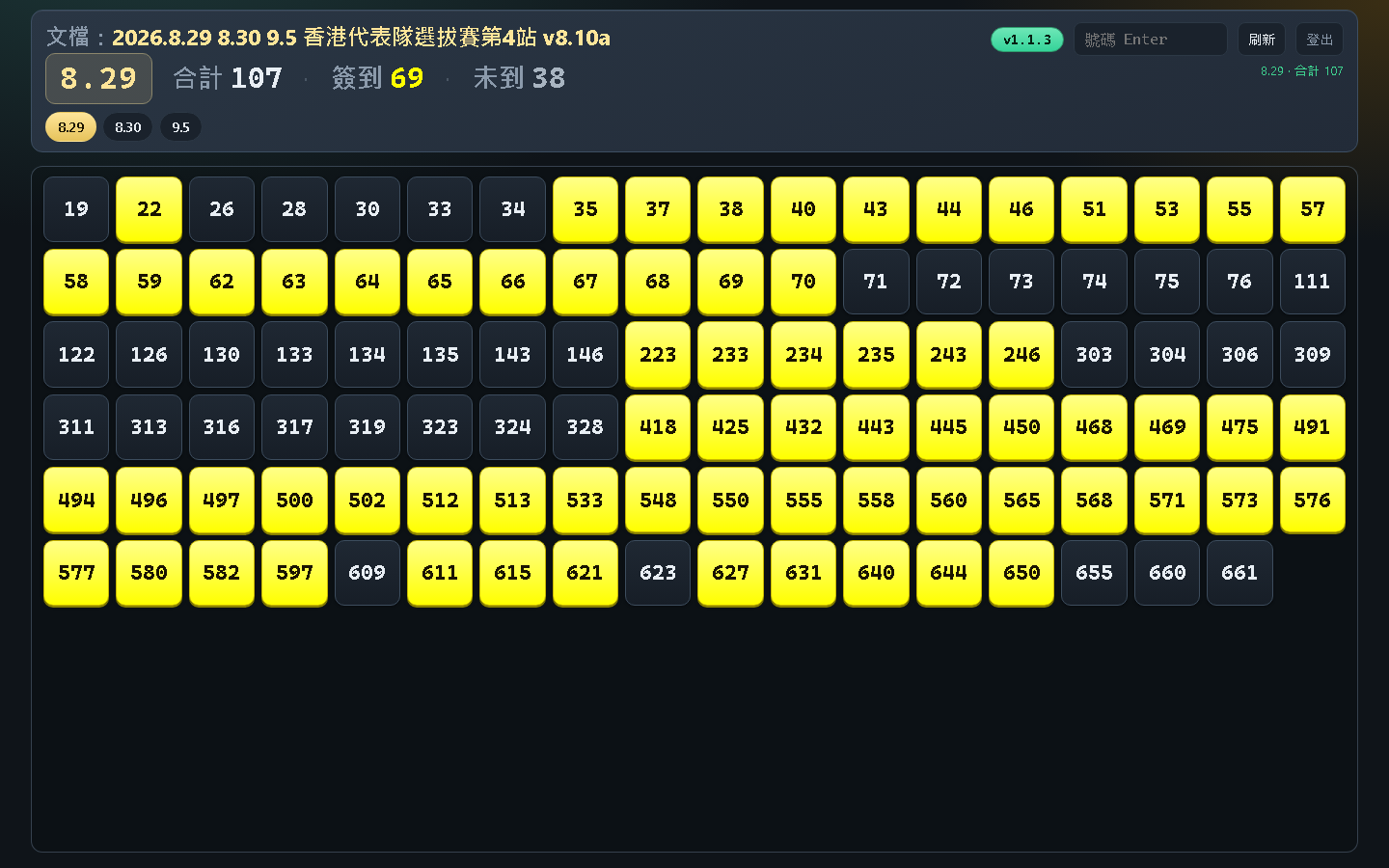
Task: Mark number 309 as arrived
Action: [x=1313, y=355]
